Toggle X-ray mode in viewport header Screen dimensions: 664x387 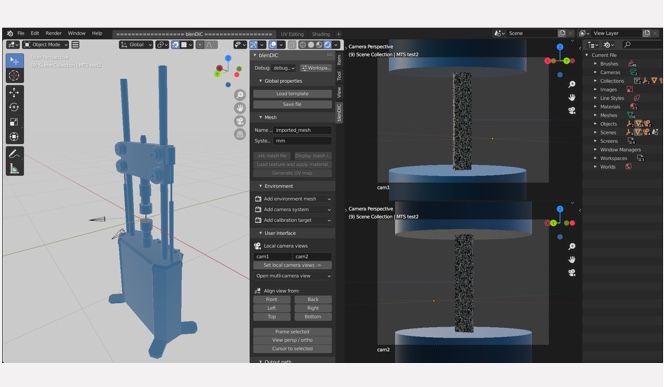(292, 44)
